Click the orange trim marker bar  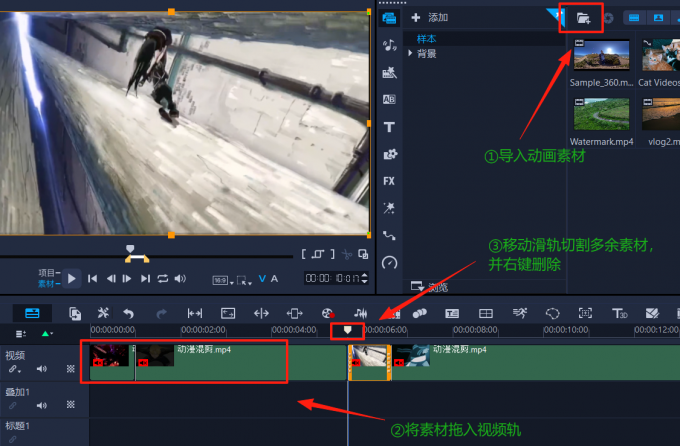137,259
